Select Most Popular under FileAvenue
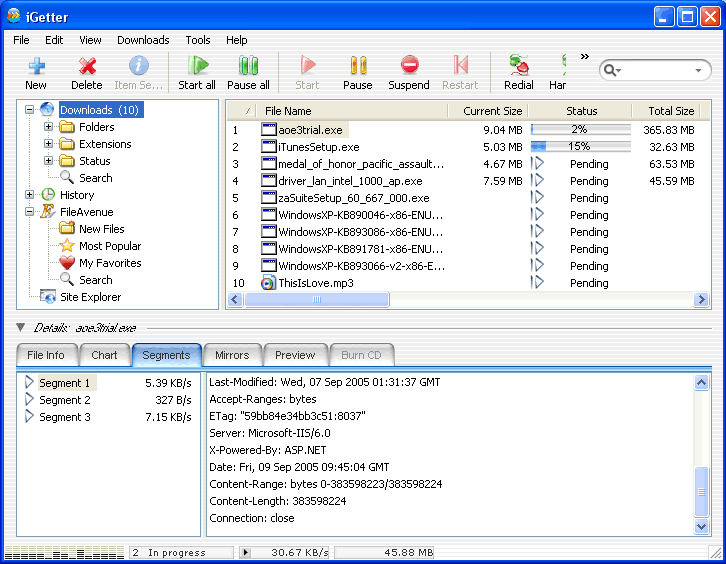 pyautogui.click(x=110, y=246)
